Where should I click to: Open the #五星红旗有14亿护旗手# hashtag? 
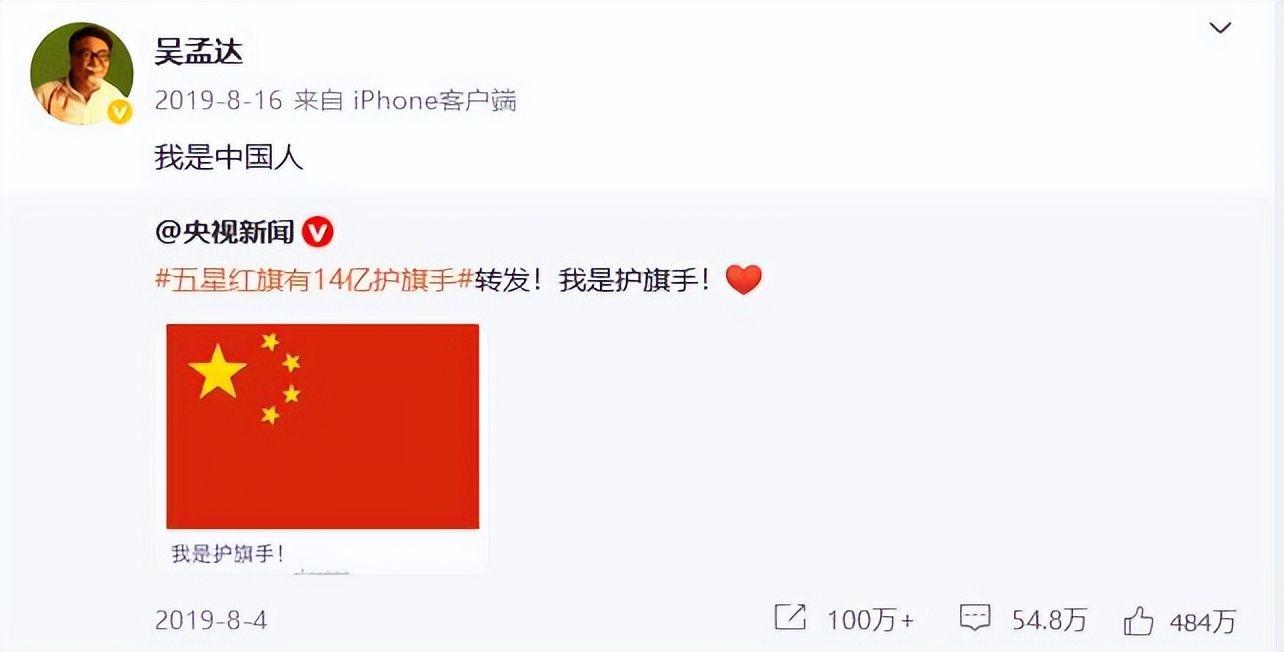pyautogui.click(x=313, y=280)
